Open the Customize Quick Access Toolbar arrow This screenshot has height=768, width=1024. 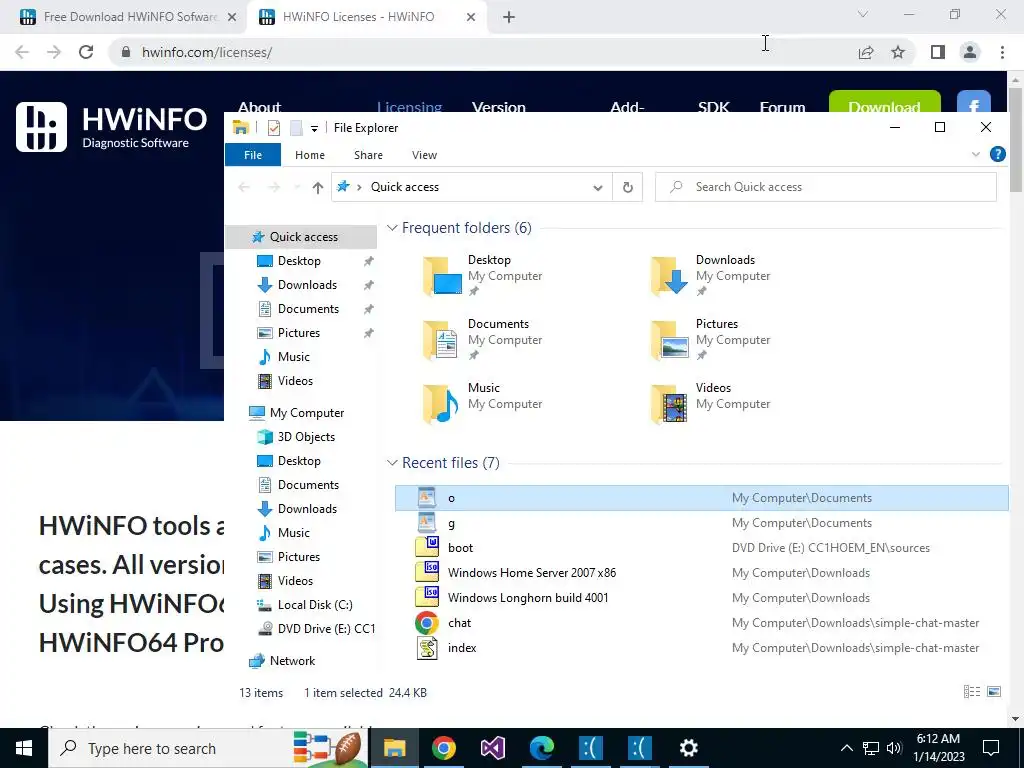[314, 129]
